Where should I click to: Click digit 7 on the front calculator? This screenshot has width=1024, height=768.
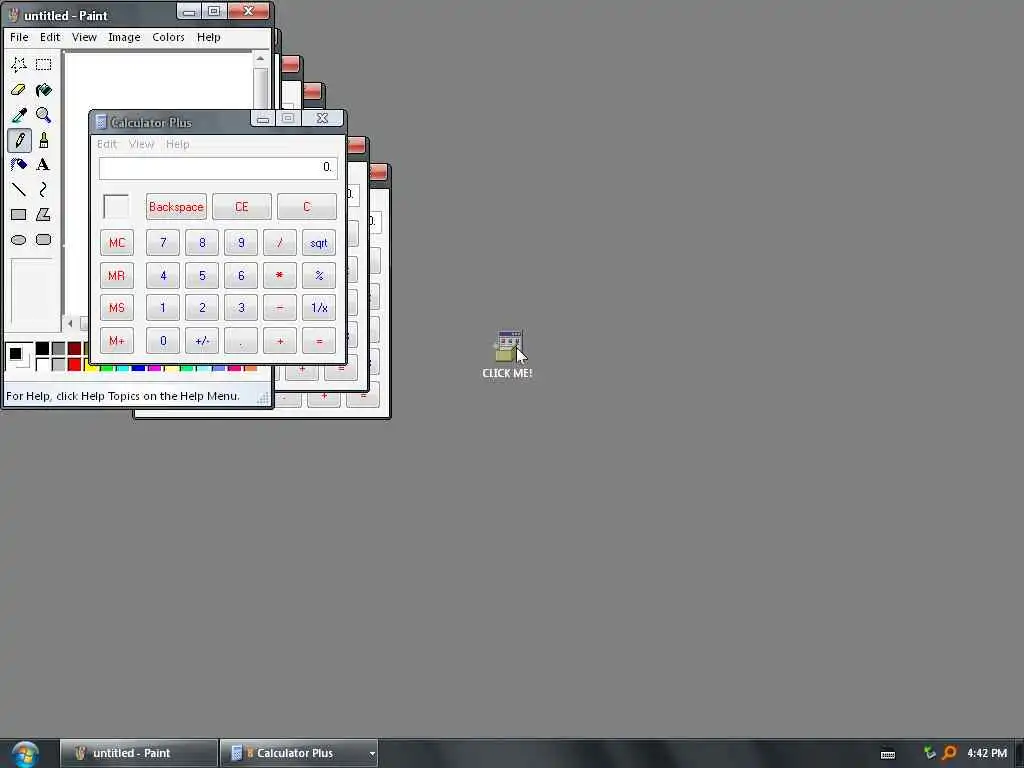[163, 243]
